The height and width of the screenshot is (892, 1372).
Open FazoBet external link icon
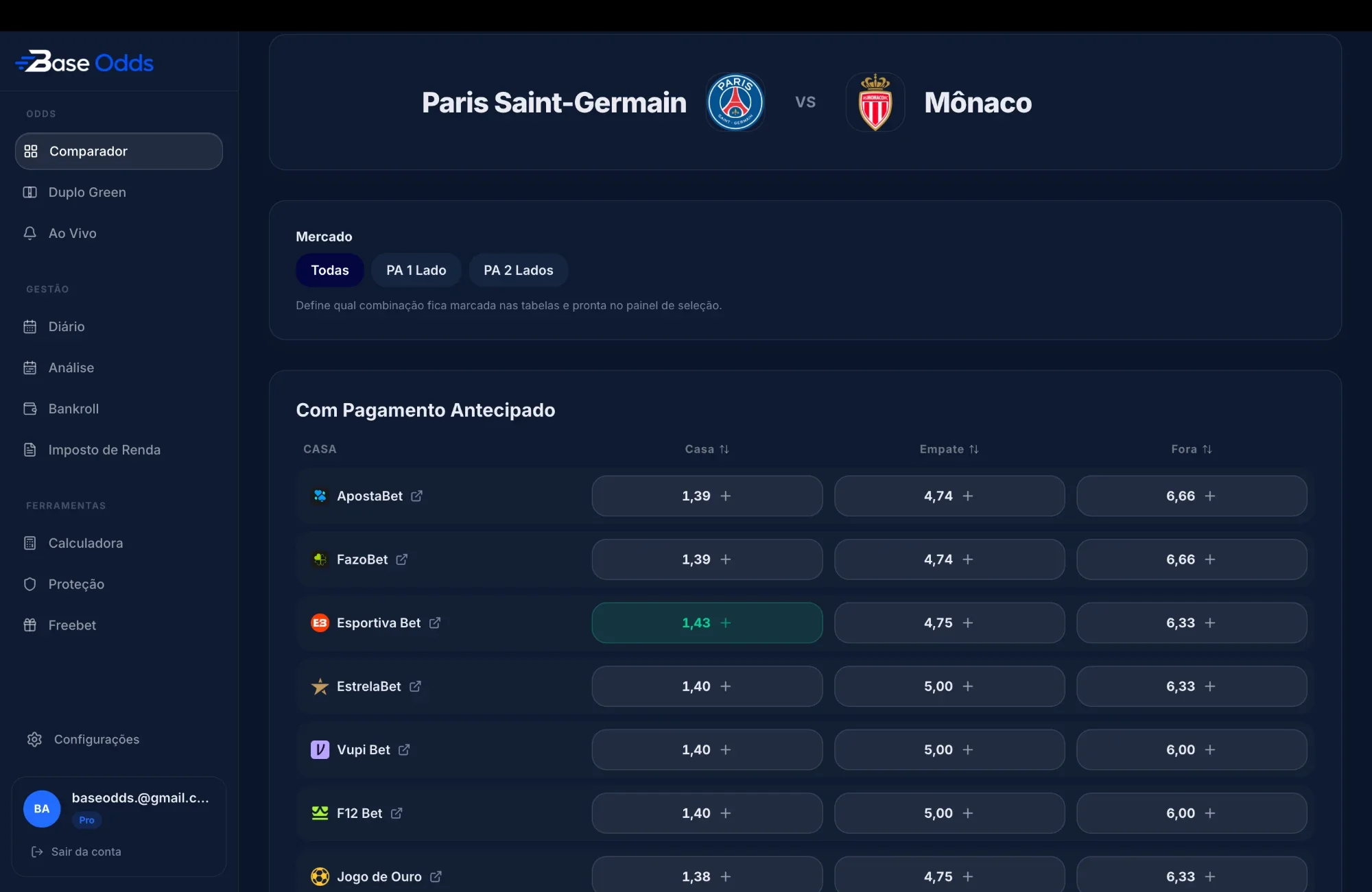pos(402,559)
